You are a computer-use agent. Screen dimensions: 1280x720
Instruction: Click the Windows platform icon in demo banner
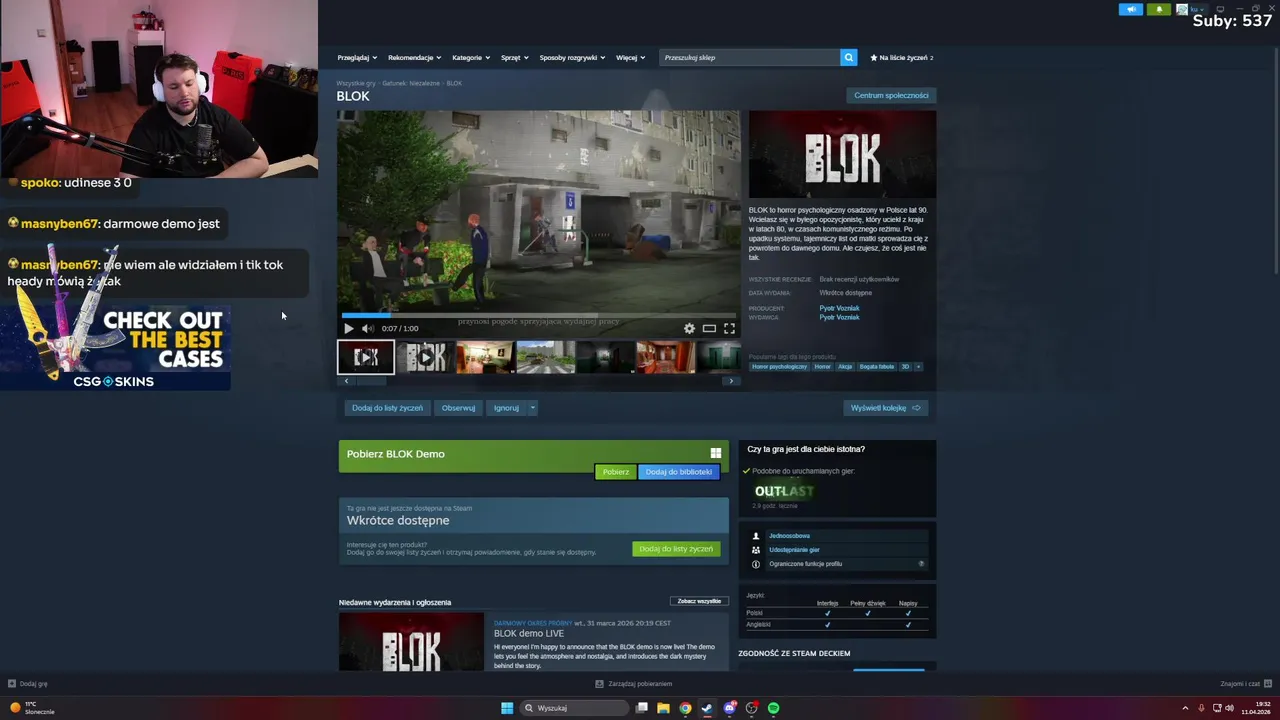tap(715, 453)
